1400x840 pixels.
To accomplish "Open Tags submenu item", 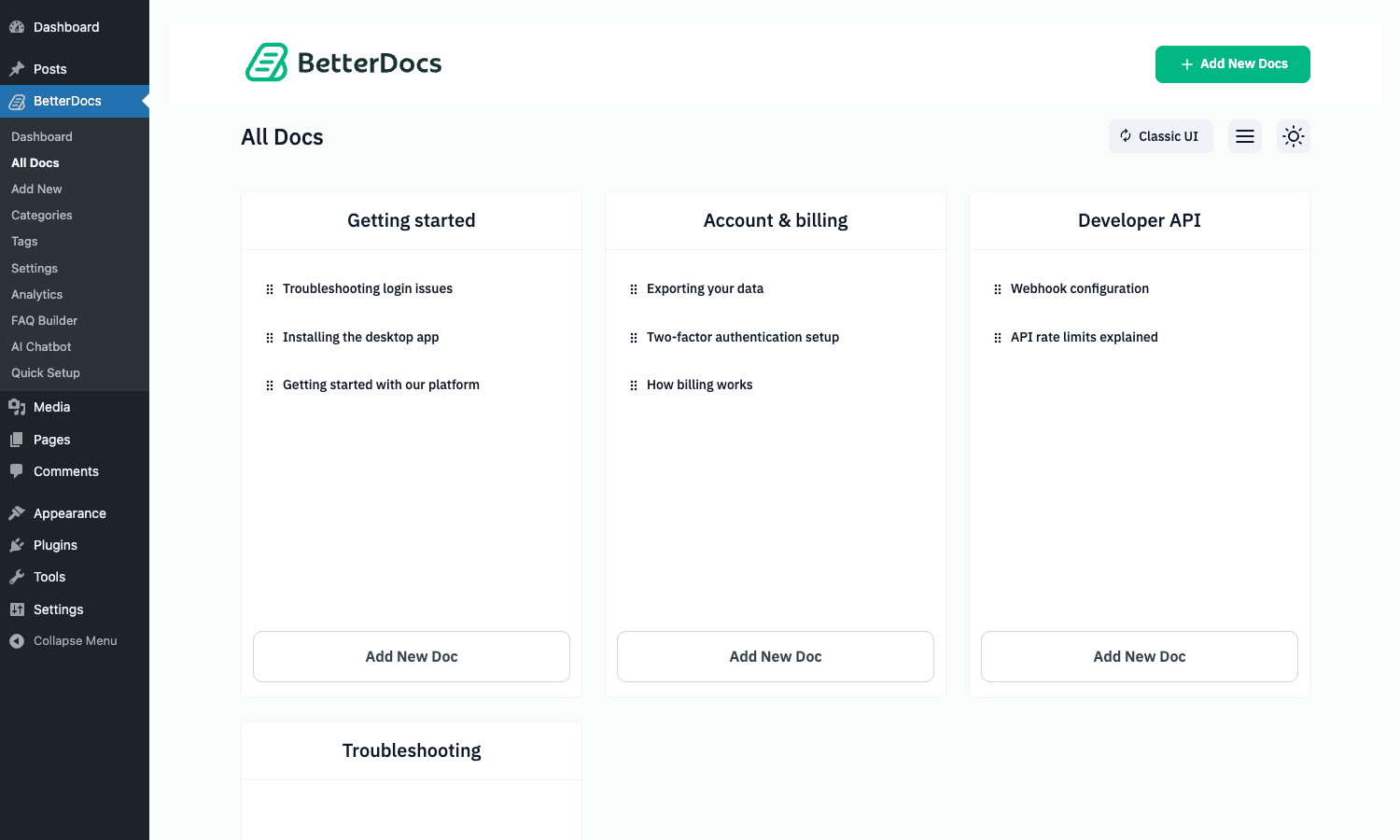I will (x=24, y=241).
